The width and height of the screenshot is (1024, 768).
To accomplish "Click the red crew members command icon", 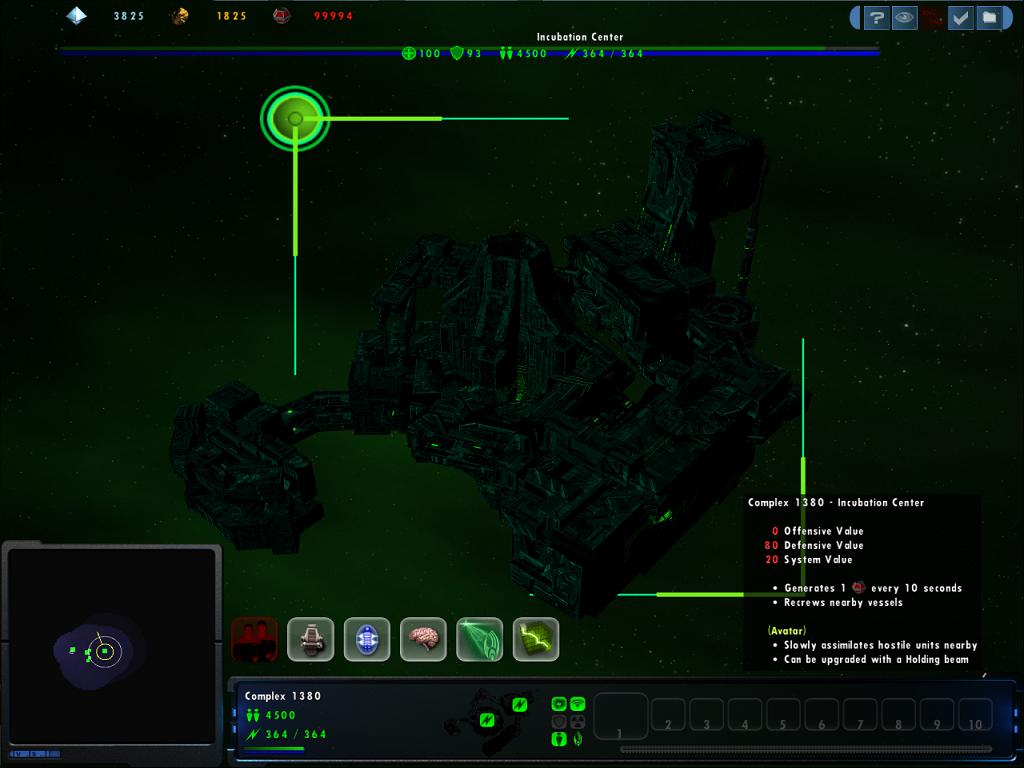I will point(254,639).
